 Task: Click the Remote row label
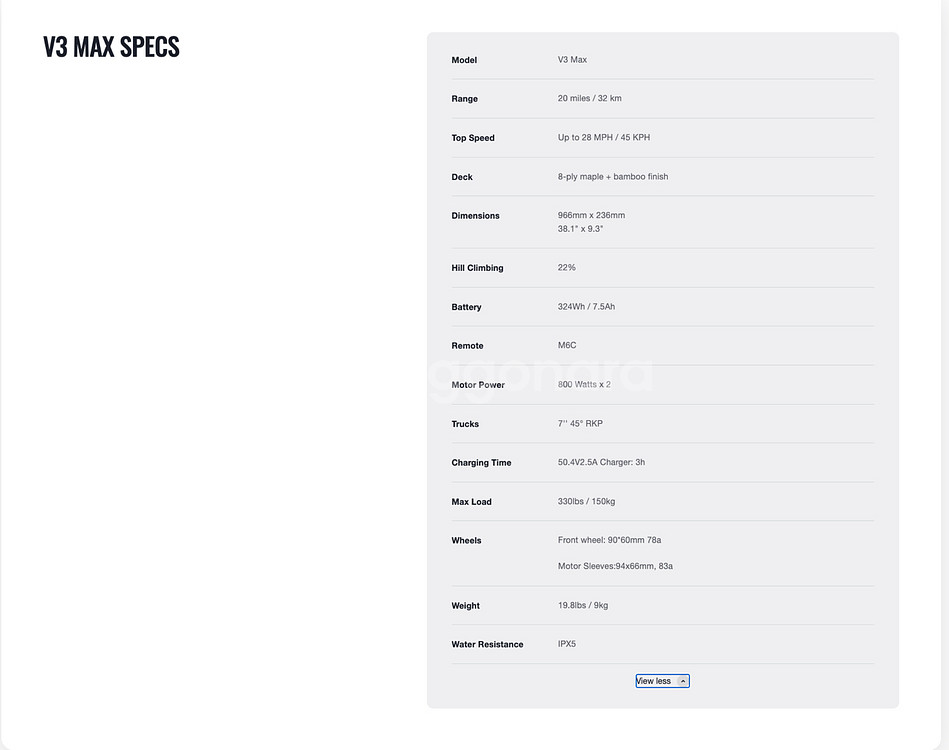click(x=467, y=346)
